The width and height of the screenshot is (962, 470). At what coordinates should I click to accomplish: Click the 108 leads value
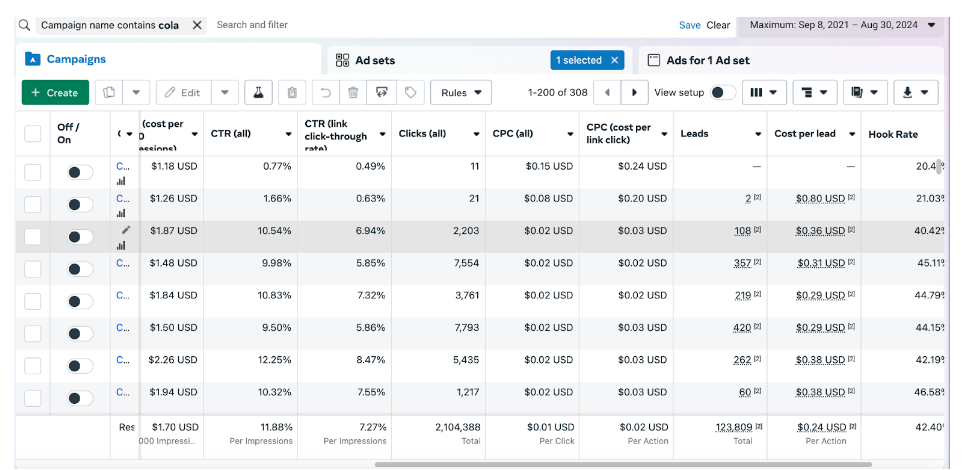[x=743, y=231]
